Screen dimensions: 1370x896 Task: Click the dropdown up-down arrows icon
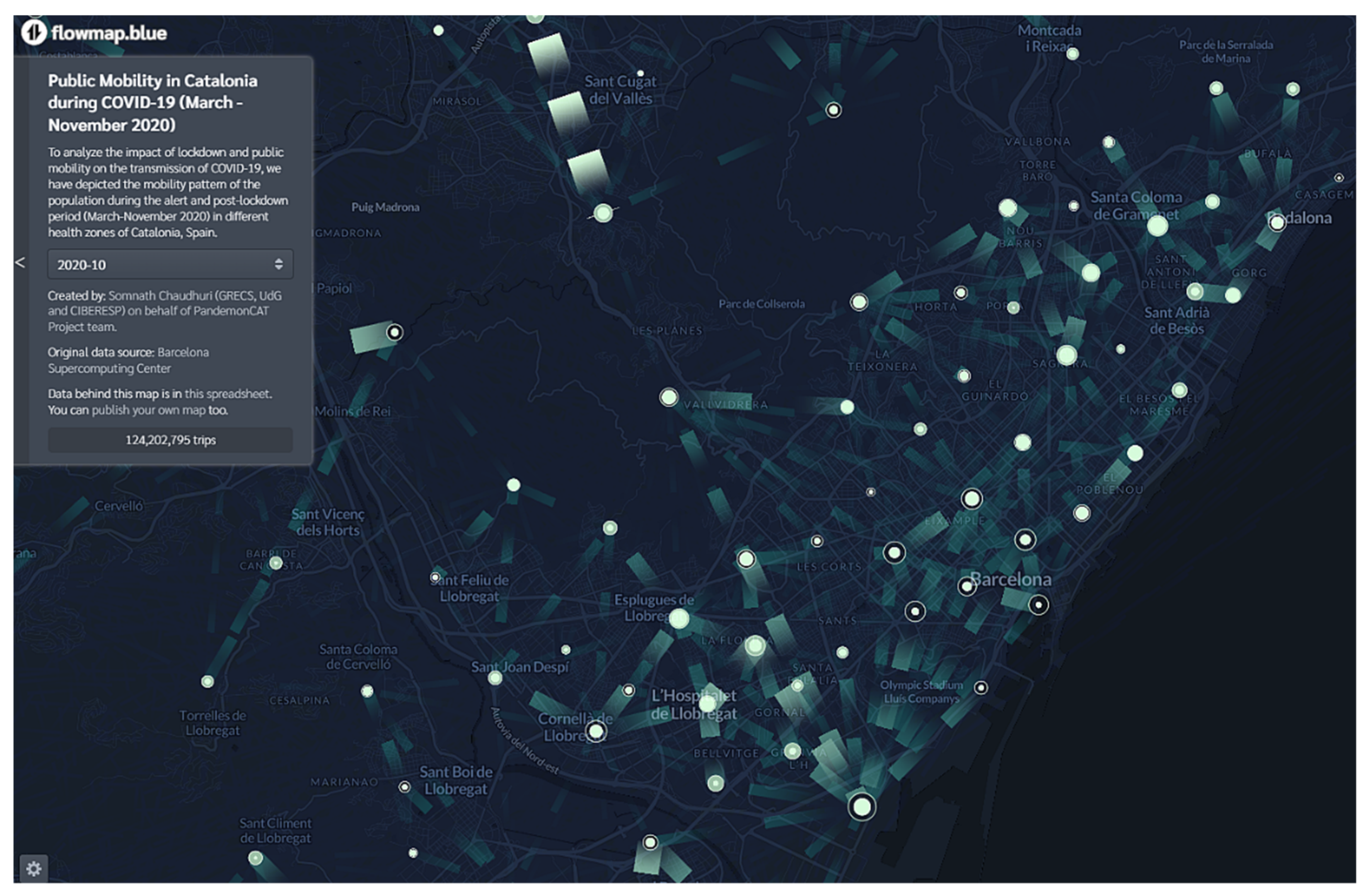279,264
